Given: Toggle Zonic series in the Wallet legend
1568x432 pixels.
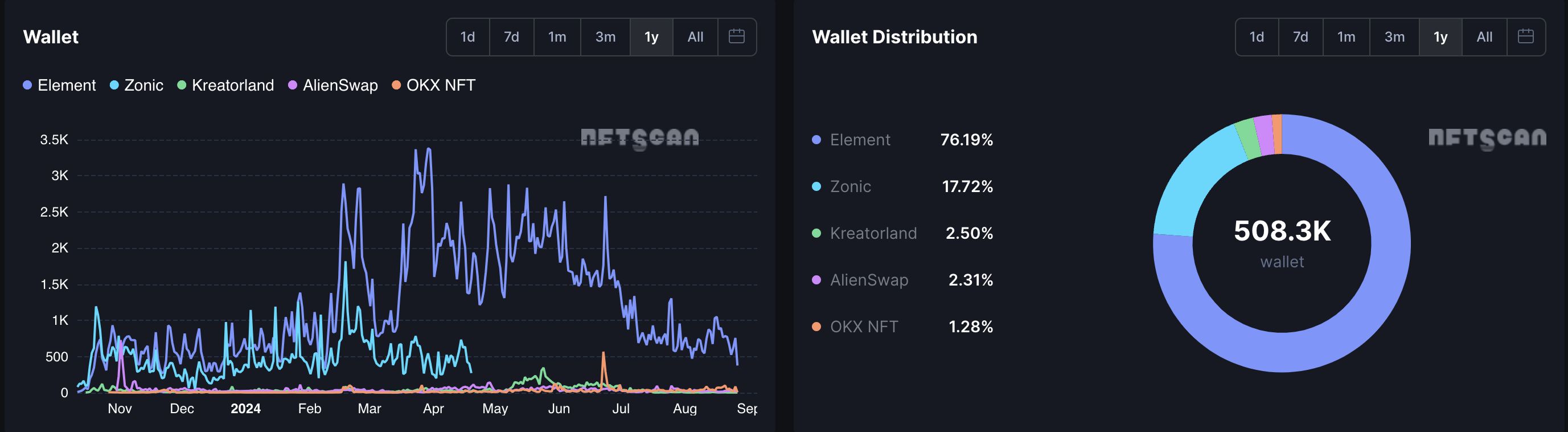Looking at the screenshot, I should click(x=137, y=85).
